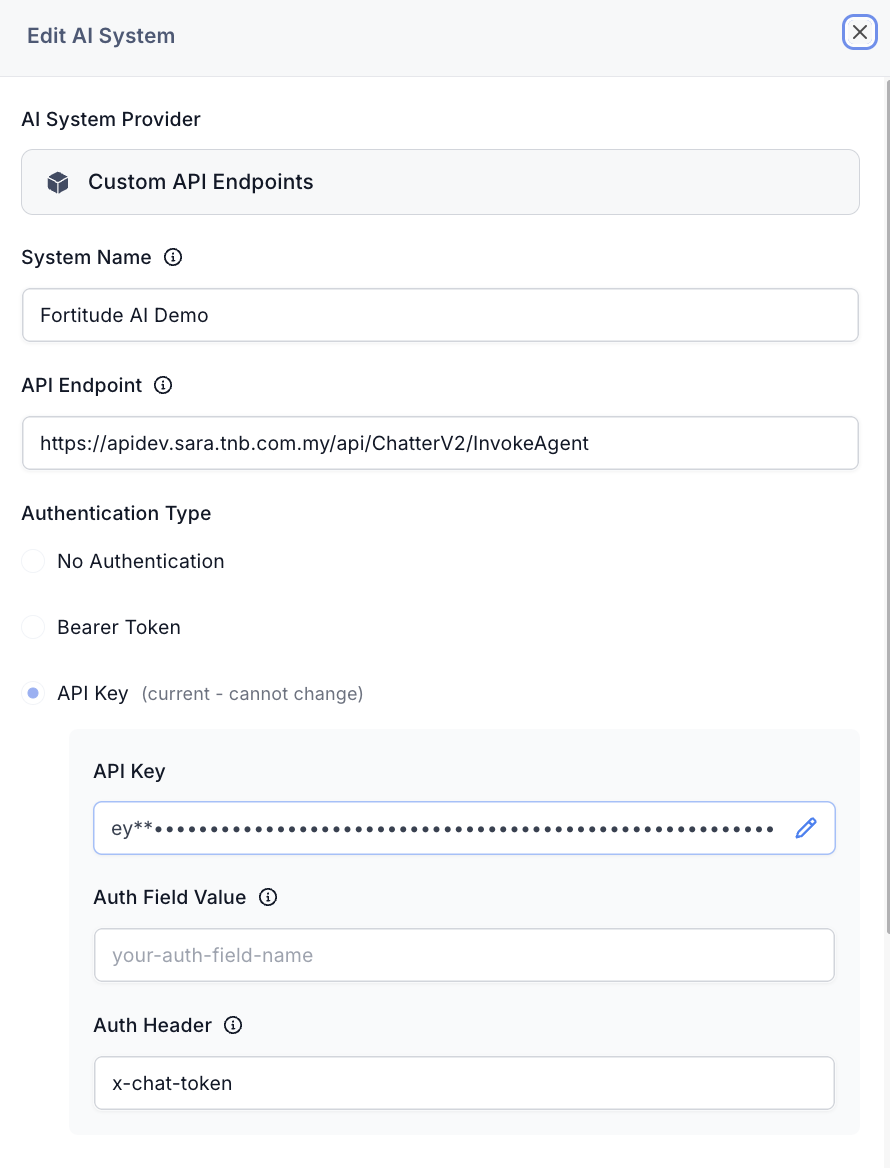Image resolution: width=890 pixels, height=1168 pixels.
Task: Open the API Endpoint info icon
Action: click(x=163, y=385)
